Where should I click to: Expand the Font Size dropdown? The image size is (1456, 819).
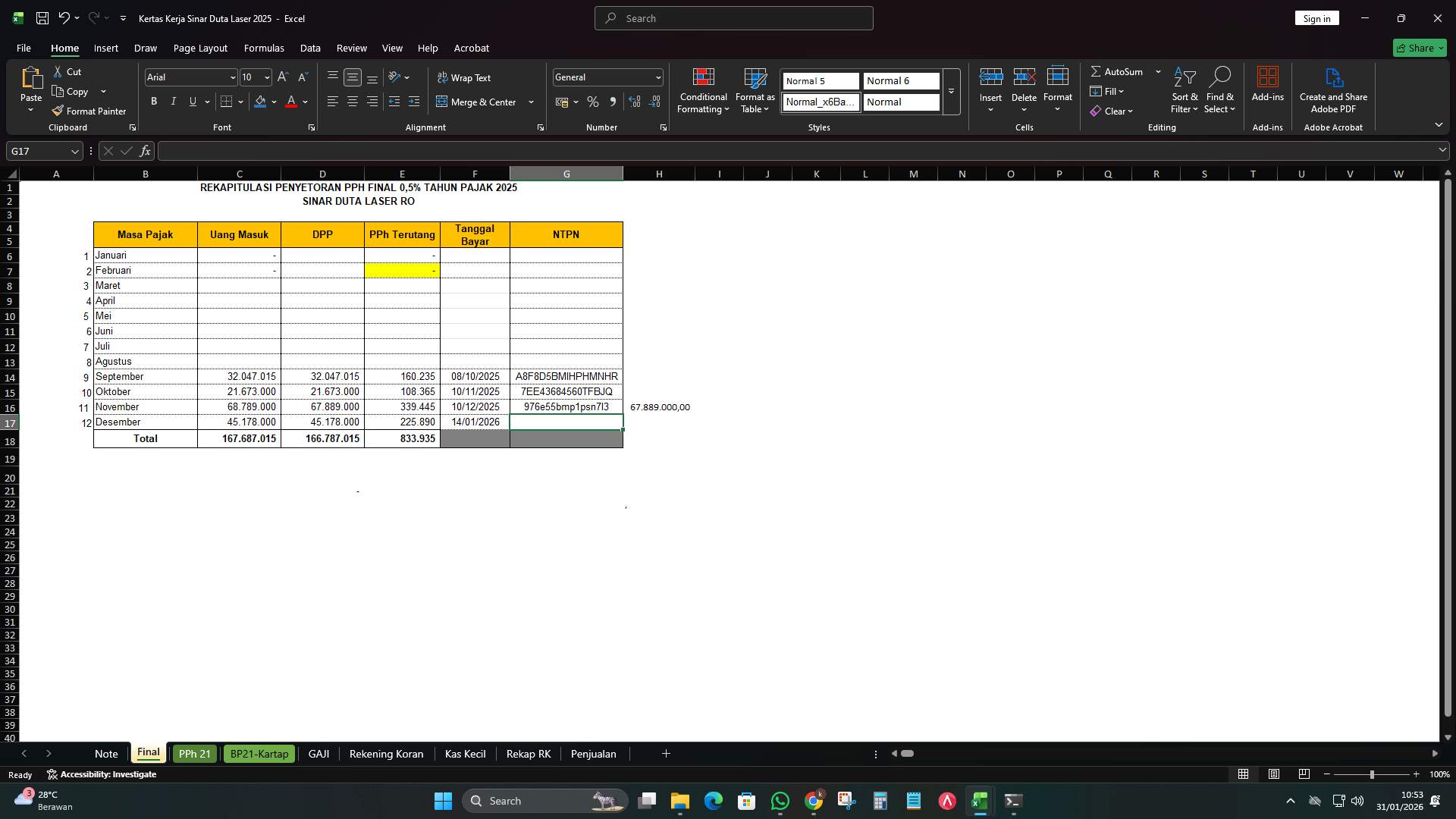pyautogui.click(x=265, y=77)
